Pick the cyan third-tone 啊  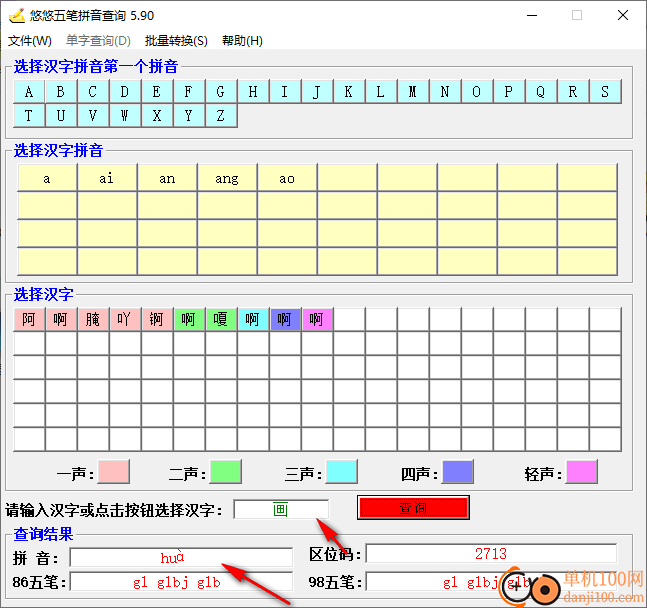[253, 319]
